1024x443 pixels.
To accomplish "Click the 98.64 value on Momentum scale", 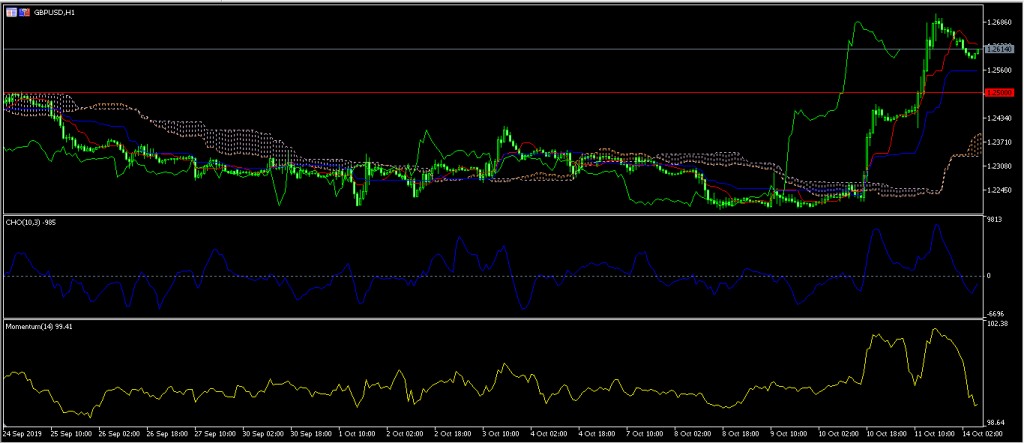I will (995, 423).
